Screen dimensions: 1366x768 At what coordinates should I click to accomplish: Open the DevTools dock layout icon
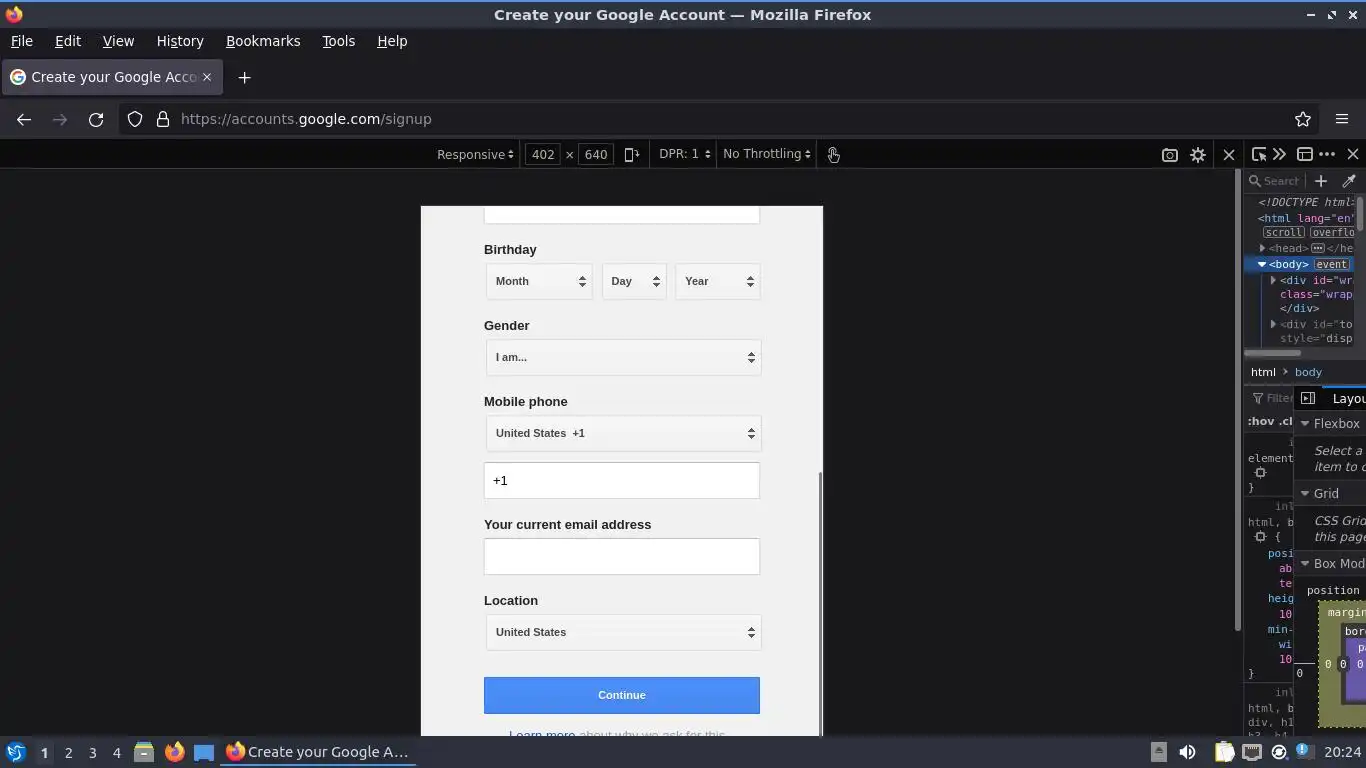[1305, 154]
